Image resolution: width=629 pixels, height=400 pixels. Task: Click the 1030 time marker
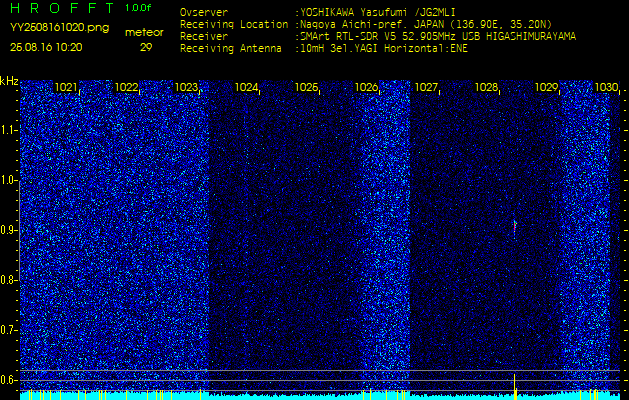[x=606, y=87]
